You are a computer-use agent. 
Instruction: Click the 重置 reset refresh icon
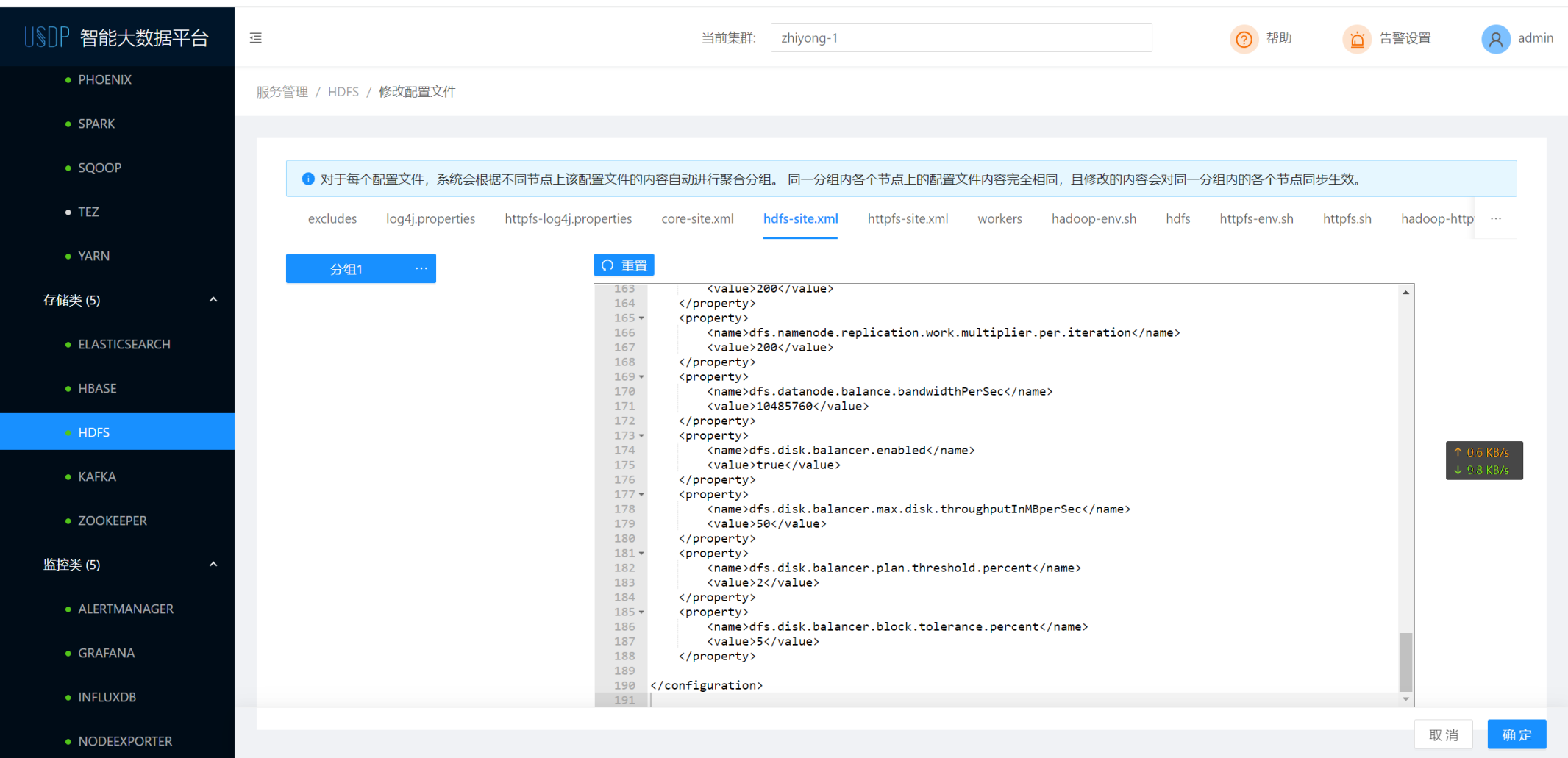pyautogui.click(x=606, y=265)
